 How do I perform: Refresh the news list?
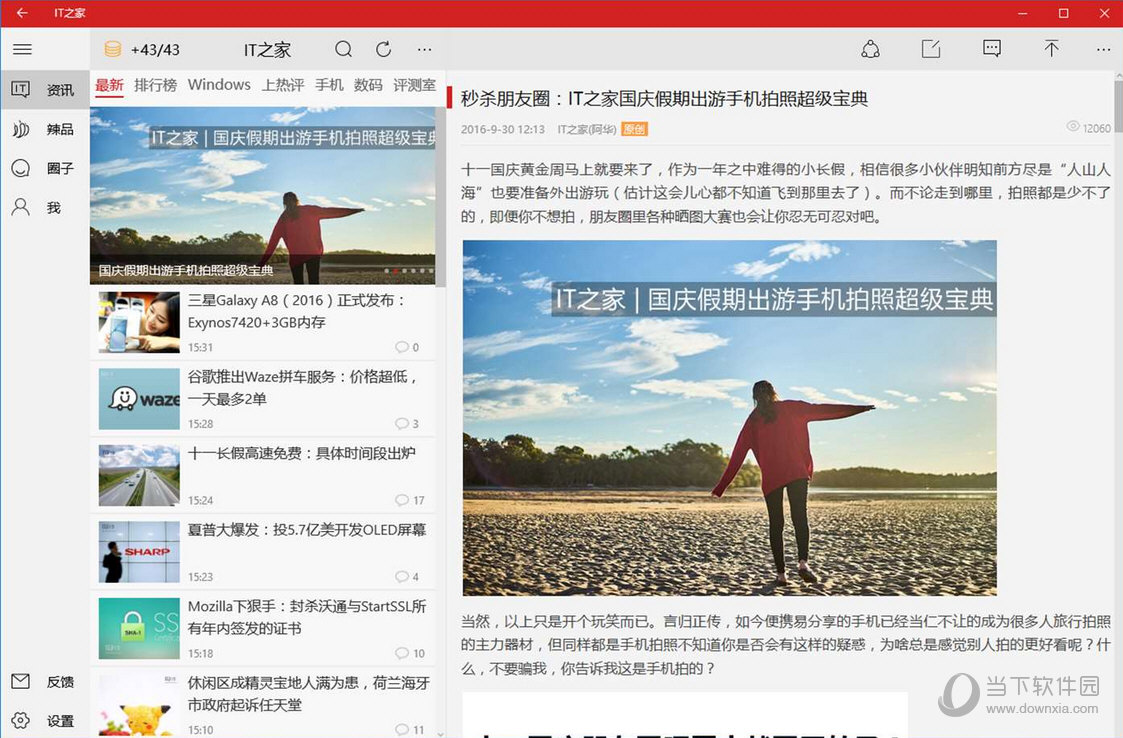tap(384, 49)
